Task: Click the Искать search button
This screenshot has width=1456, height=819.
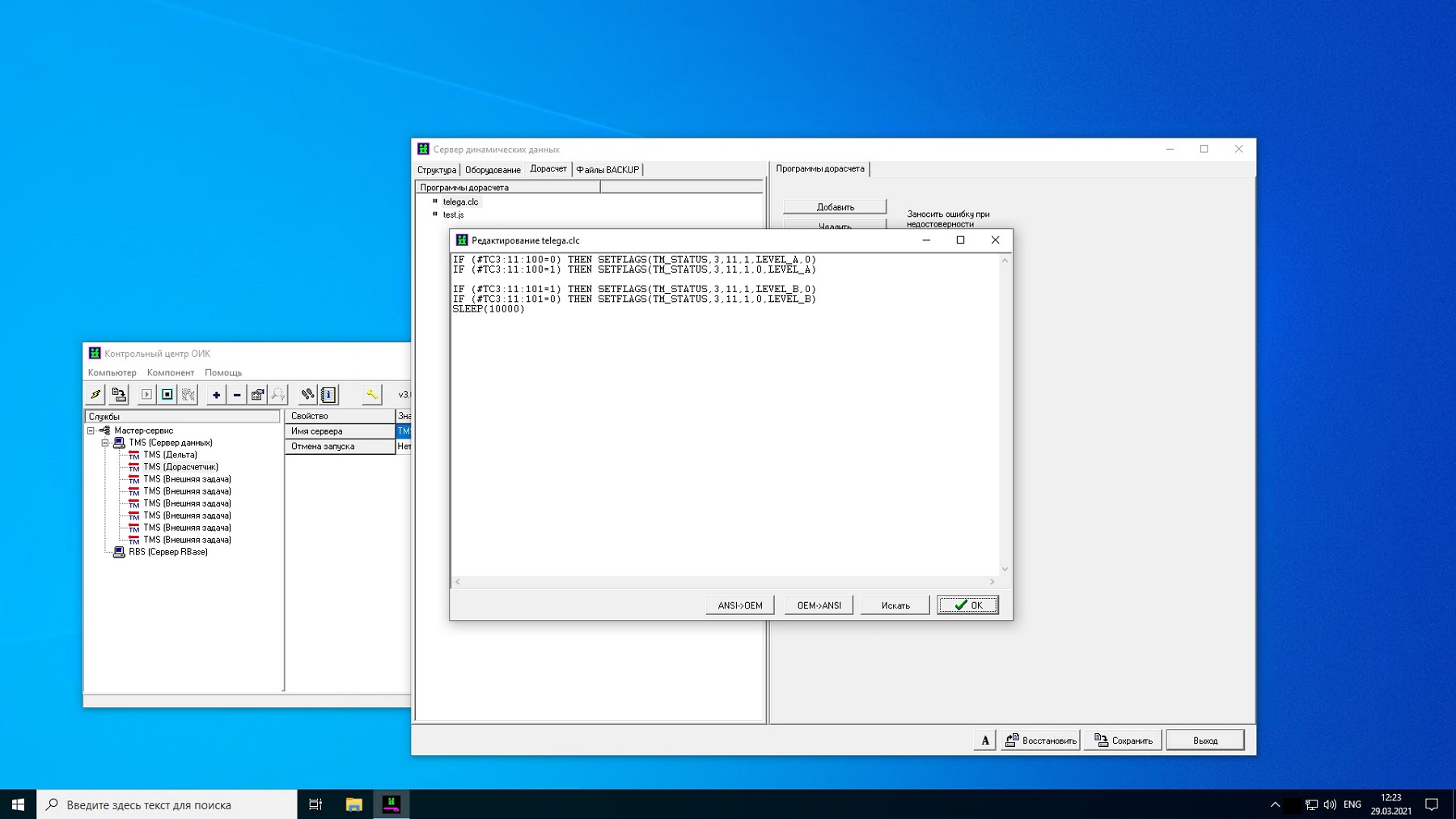Action: point(895,605)
